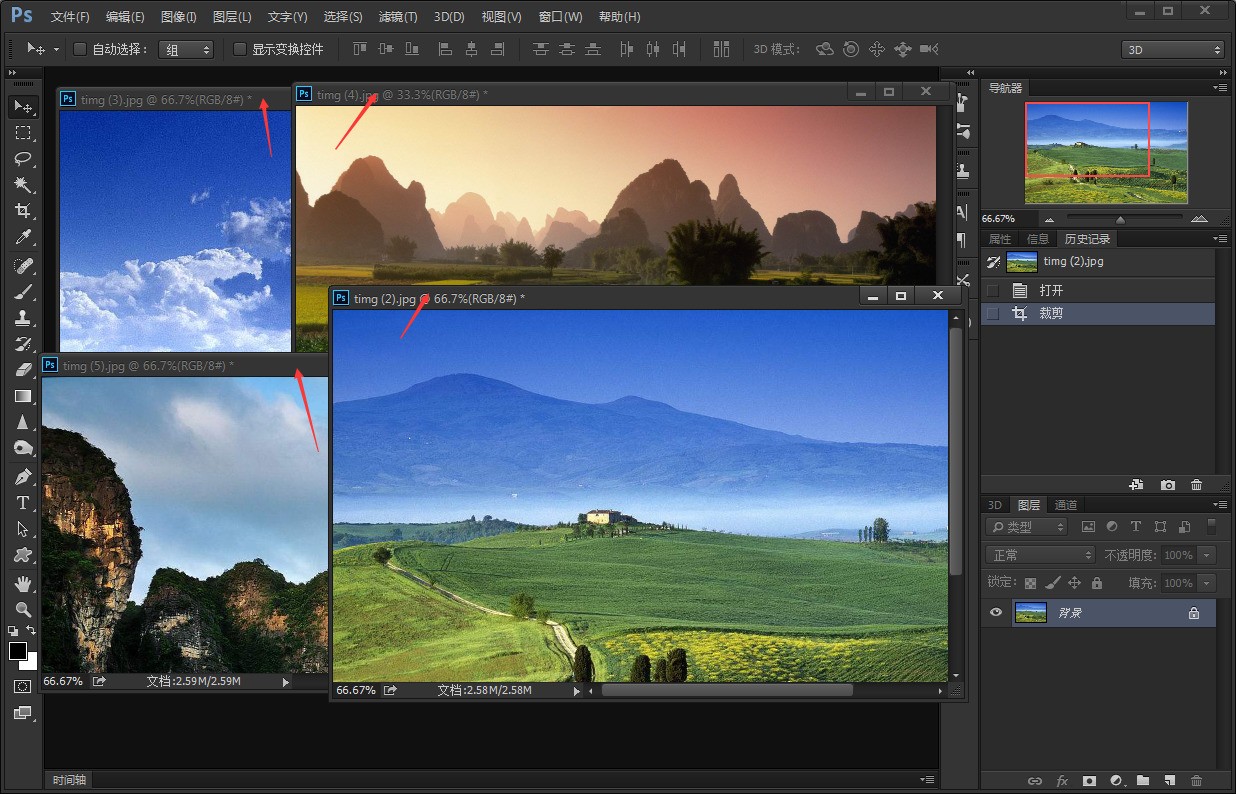The image size is (1236, 794).
Task: Select the Horizontal Type tool
Action: tap(23, 503)
